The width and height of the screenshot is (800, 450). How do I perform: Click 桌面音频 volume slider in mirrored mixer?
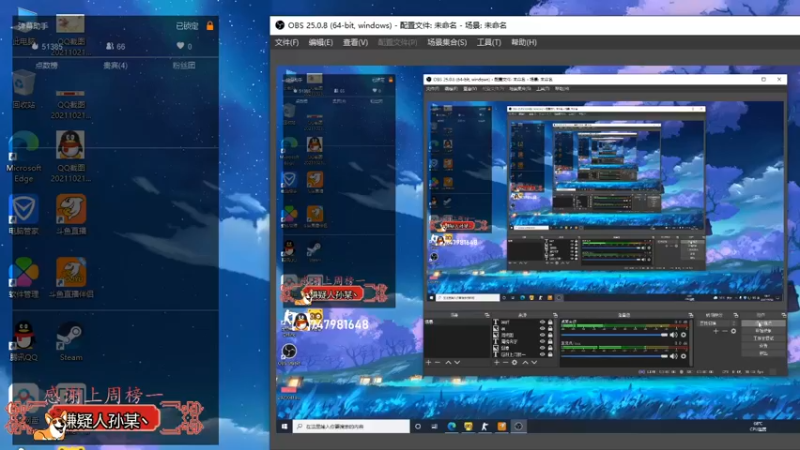(x=614, y=335)
